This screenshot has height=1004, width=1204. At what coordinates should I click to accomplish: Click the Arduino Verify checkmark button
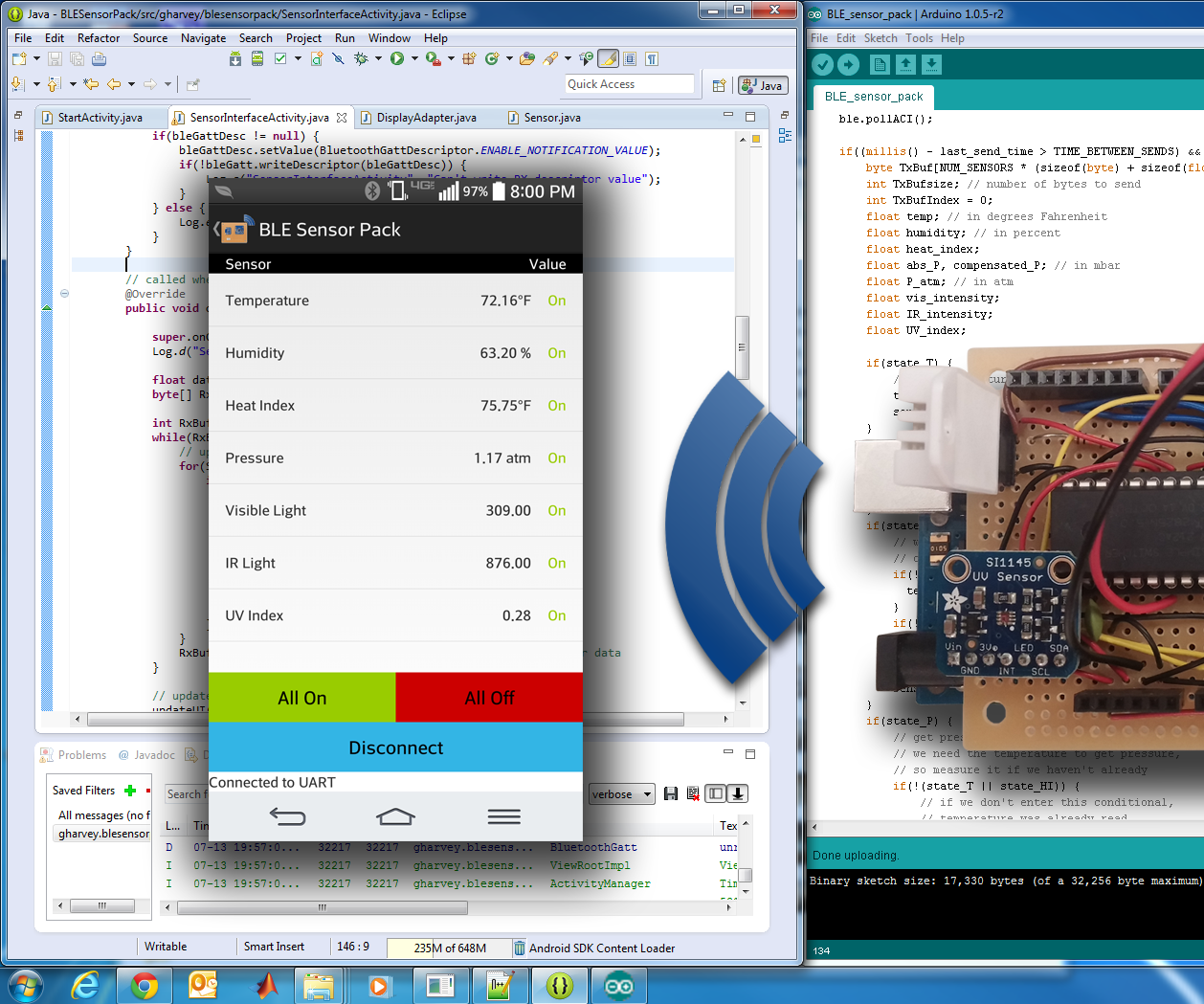822,64
